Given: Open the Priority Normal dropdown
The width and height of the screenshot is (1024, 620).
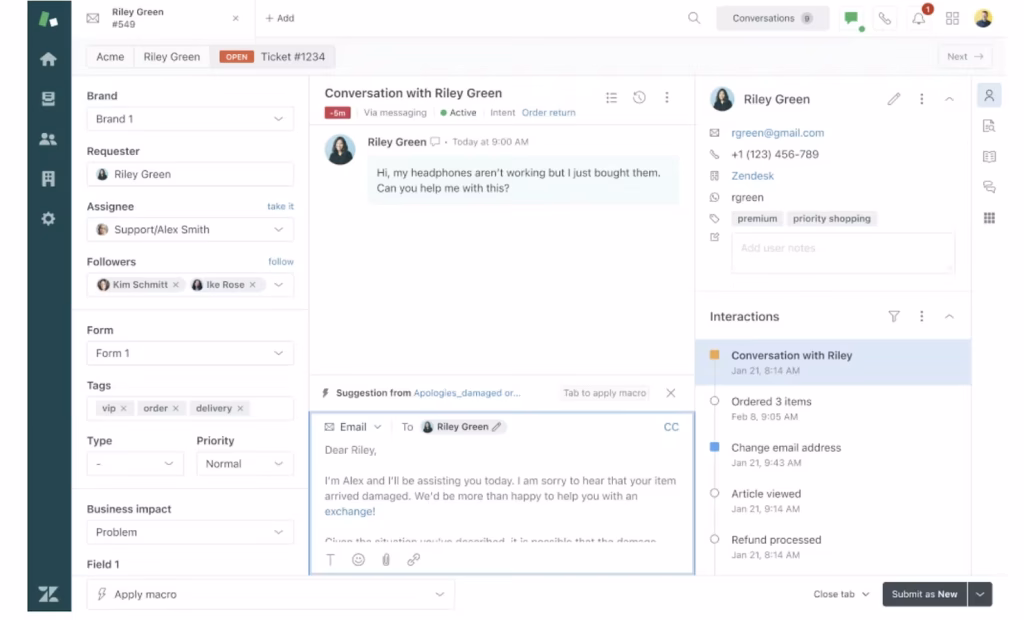Looking at the screenshot, I should tap(244, 464).
